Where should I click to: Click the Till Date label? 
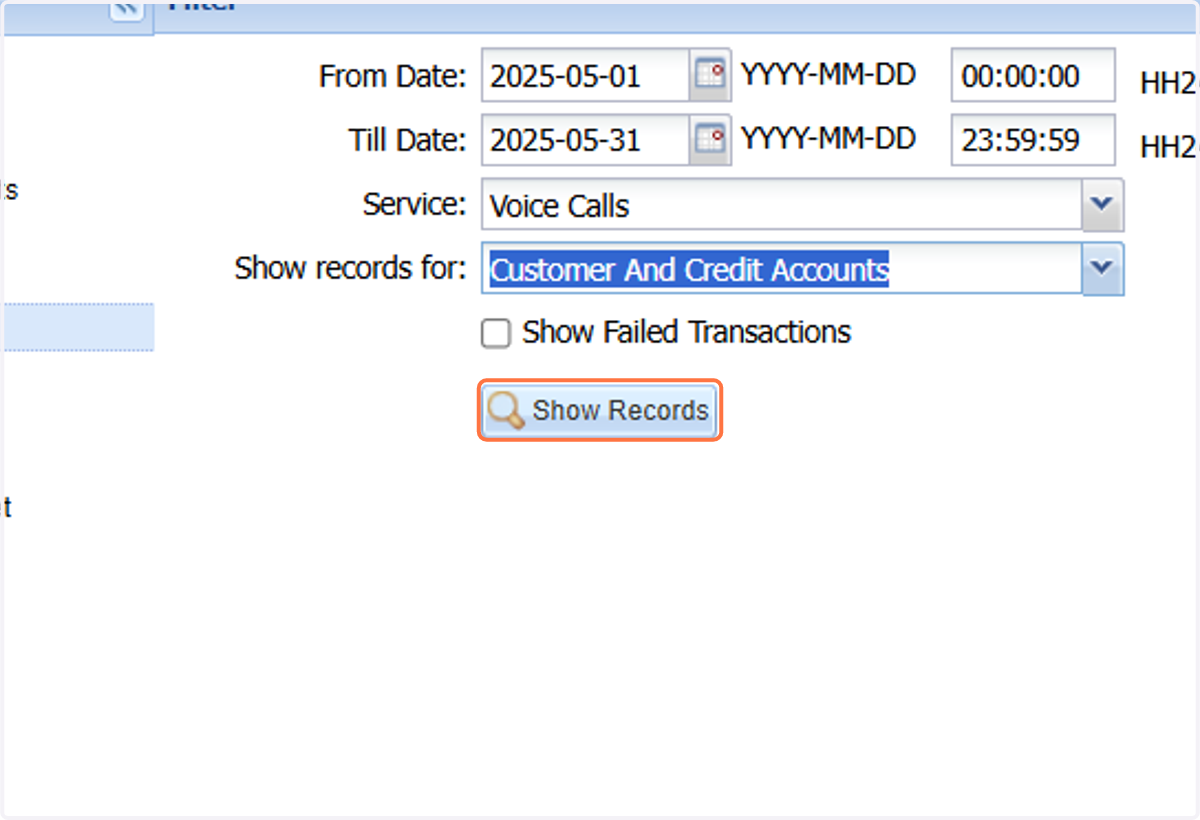pyautogui.click(x=407, y=141)
